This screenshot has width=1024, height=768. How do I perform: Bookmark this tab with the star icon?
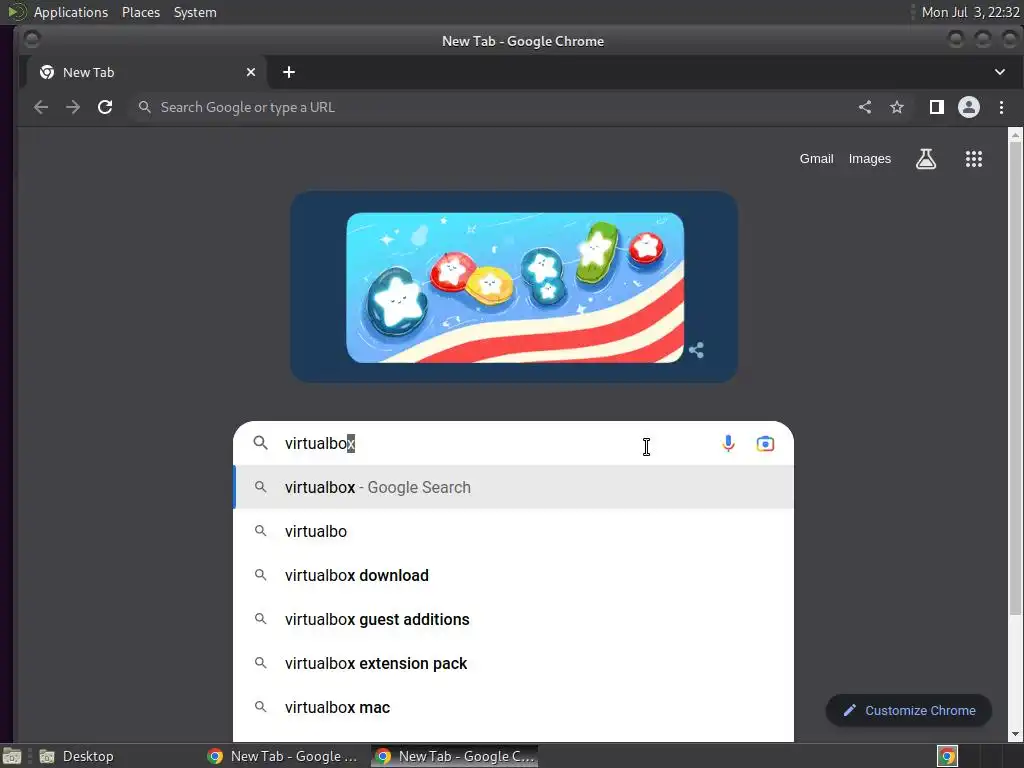pos(897,107)
